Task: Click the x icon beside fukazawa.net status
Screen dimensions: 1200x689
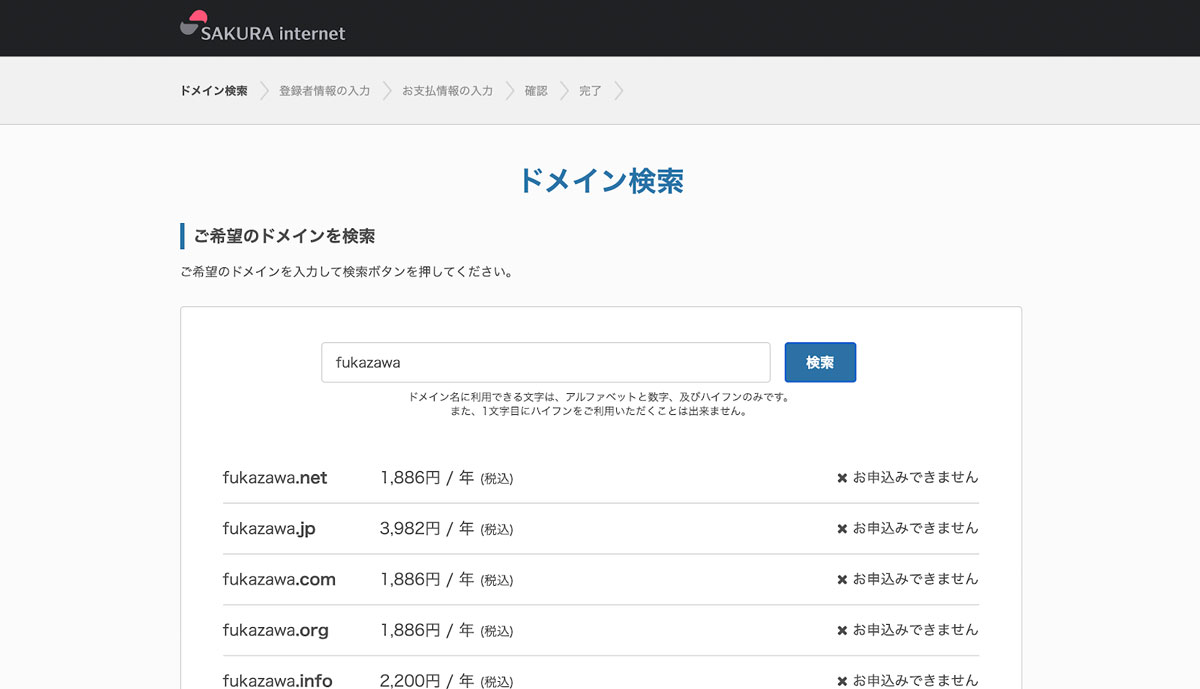Action: 842,478
